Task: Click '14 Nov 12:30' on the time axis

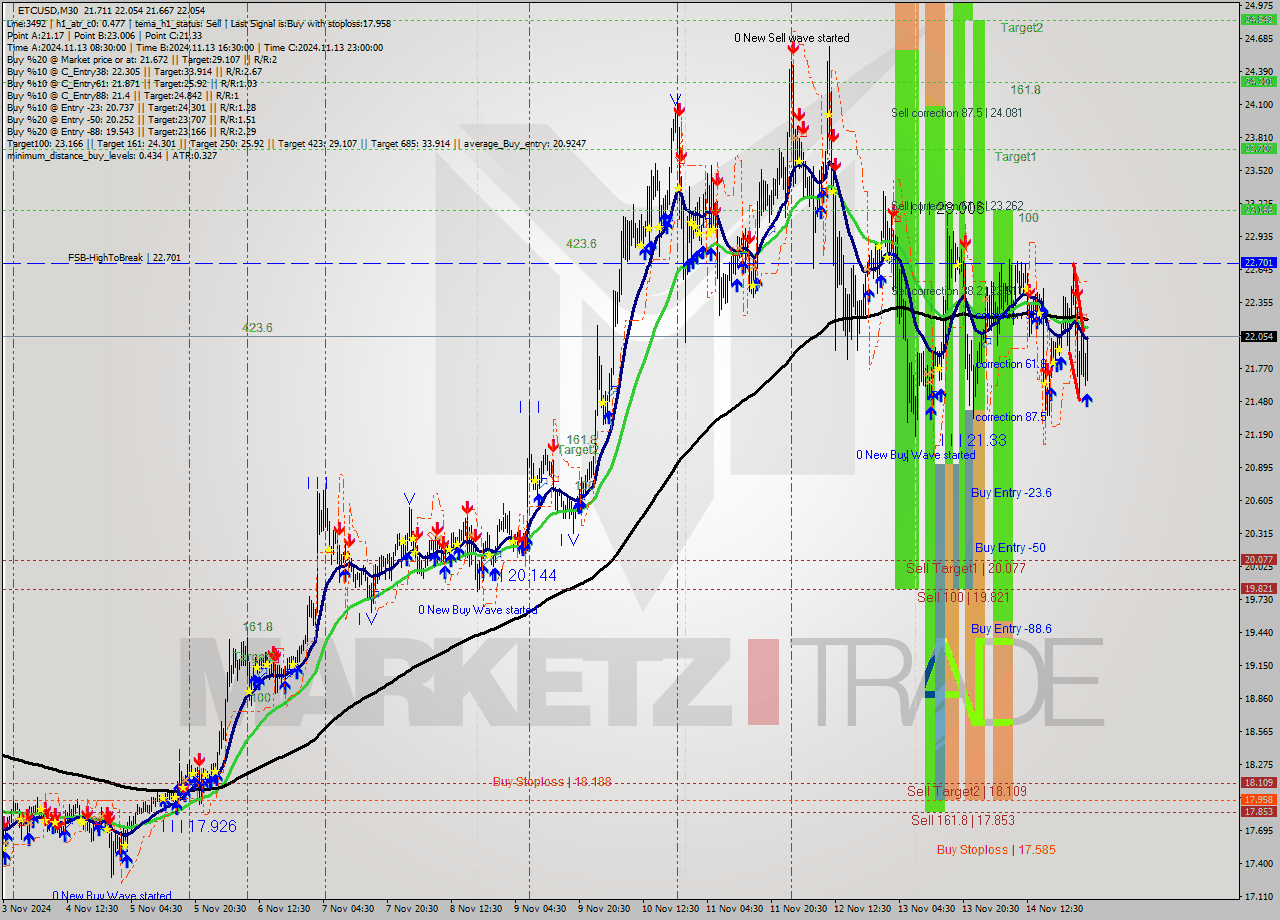Action: pyautogui.click(x=1054, y=909)
